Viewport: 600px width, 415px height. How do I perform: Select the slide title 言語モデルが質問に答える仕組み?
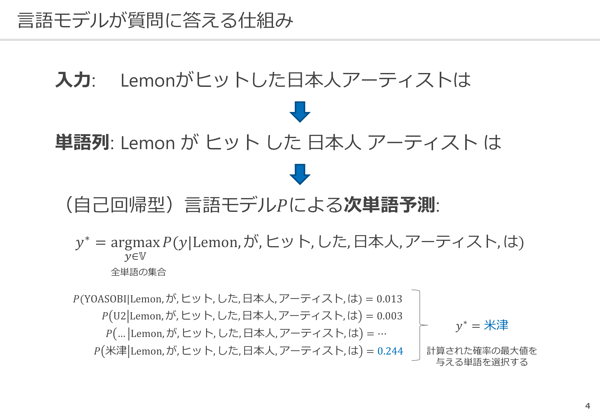pyautogui.click(x=155, y=20)
